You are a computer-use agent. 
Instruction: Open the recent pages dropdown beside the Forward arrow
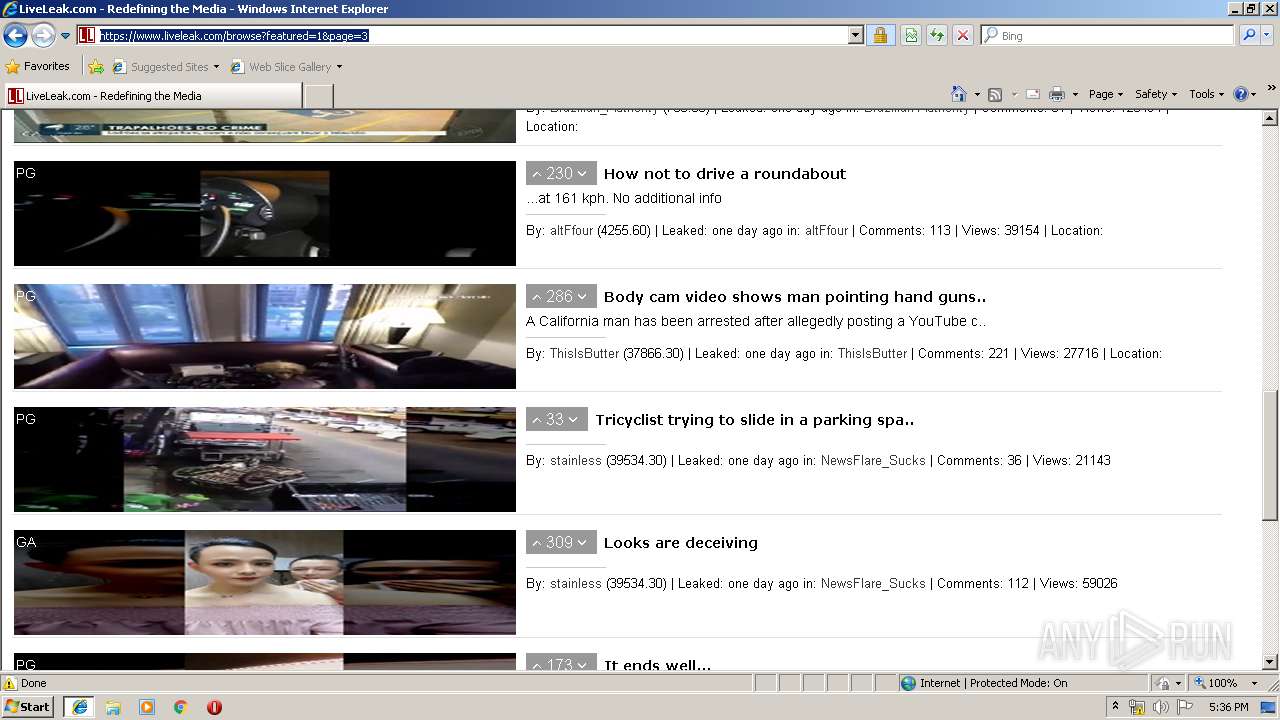66,36
